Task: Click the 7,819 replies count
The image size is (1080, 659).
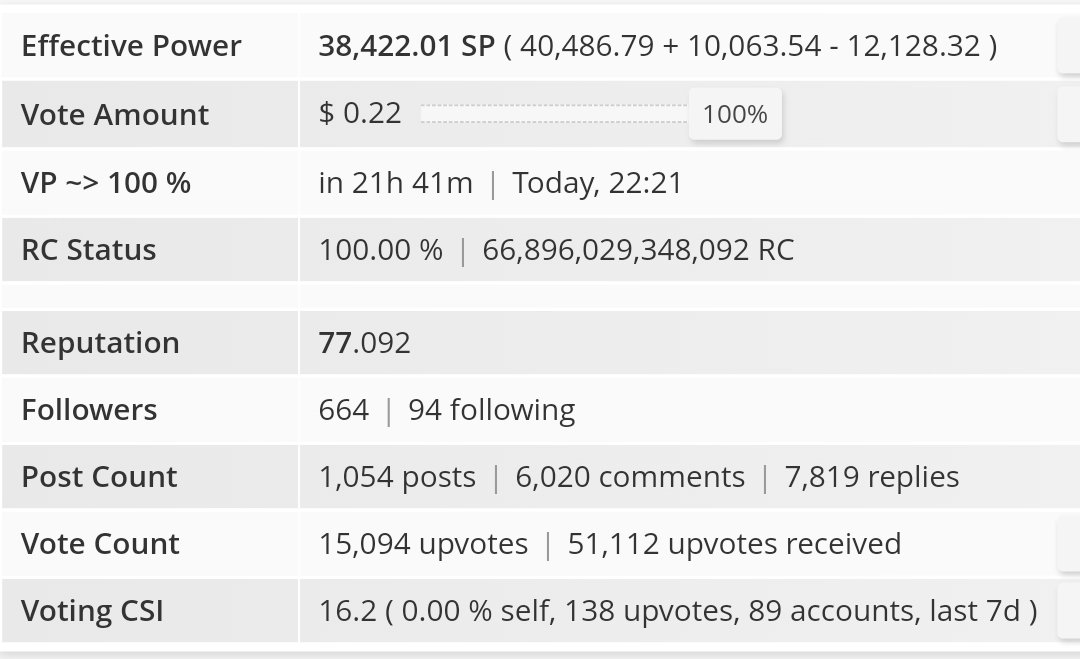Action: (872, 477)
